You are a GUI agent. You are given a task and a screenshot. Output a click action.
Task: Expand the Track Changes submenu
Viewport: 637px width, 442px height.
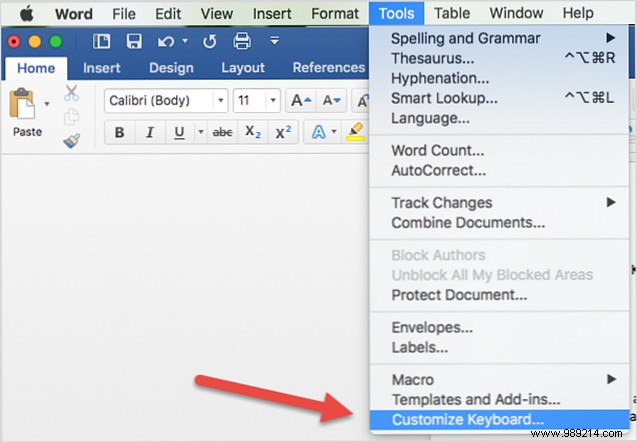pos(500,202)
